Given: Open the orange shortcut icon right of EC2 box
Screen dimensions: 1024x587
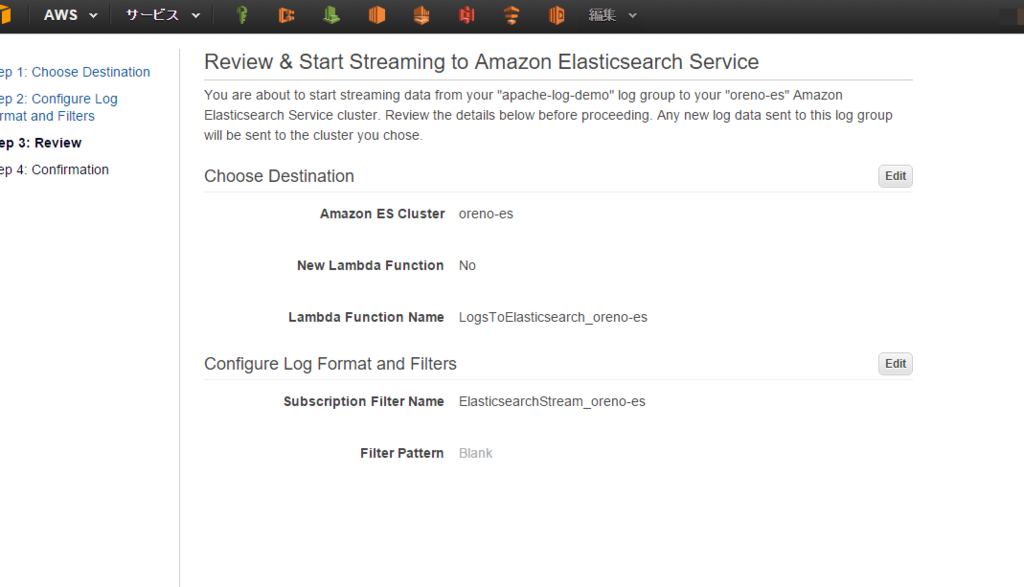Looking at the screenshot, I should pyautogui.click(x=421, y=15).
